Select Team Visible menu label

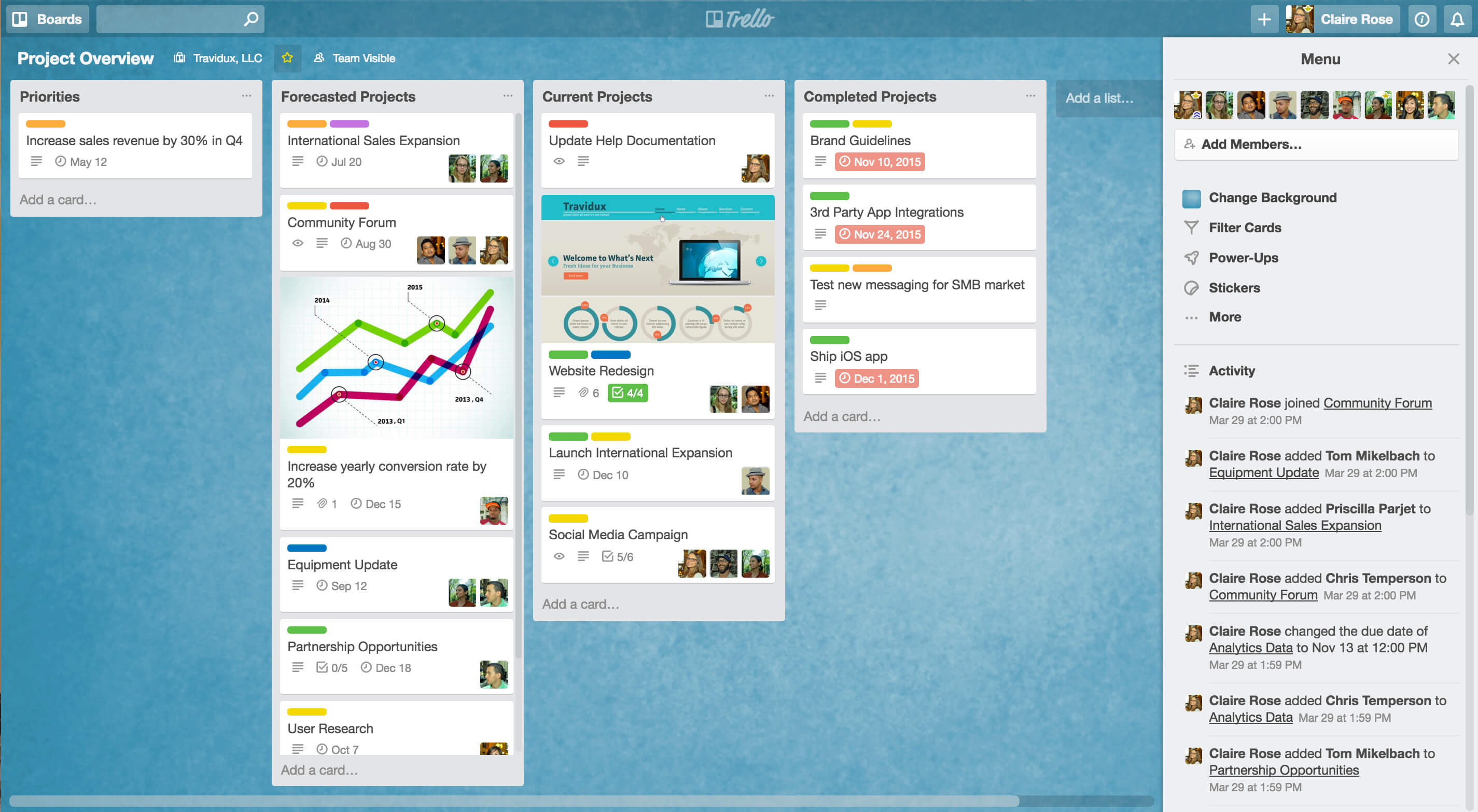click(364, 57)
